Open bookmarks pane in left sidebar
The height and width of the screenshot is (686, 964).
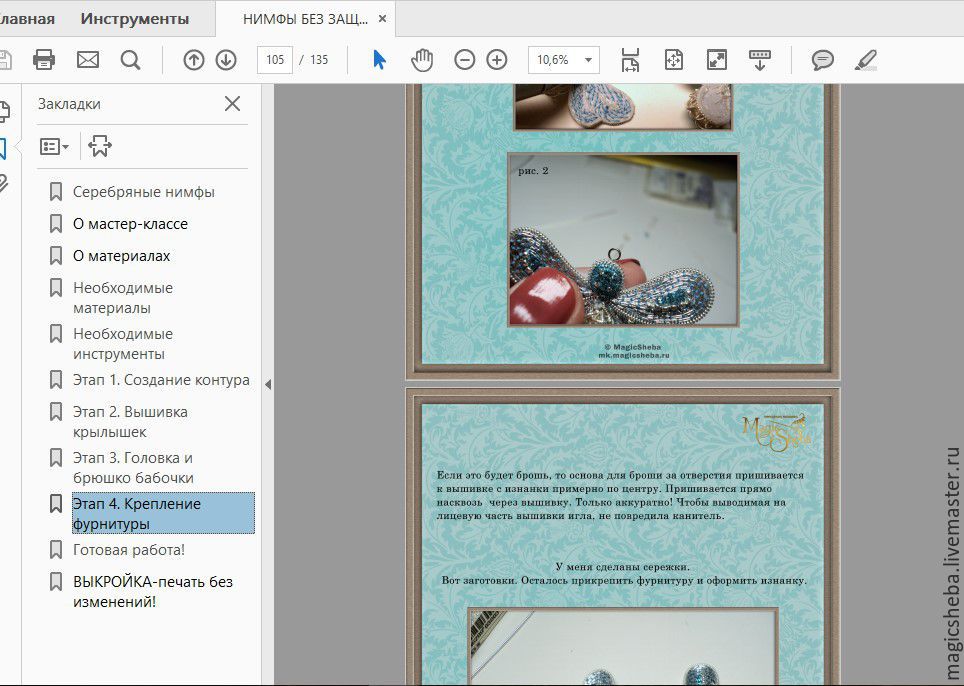point(3,148)
